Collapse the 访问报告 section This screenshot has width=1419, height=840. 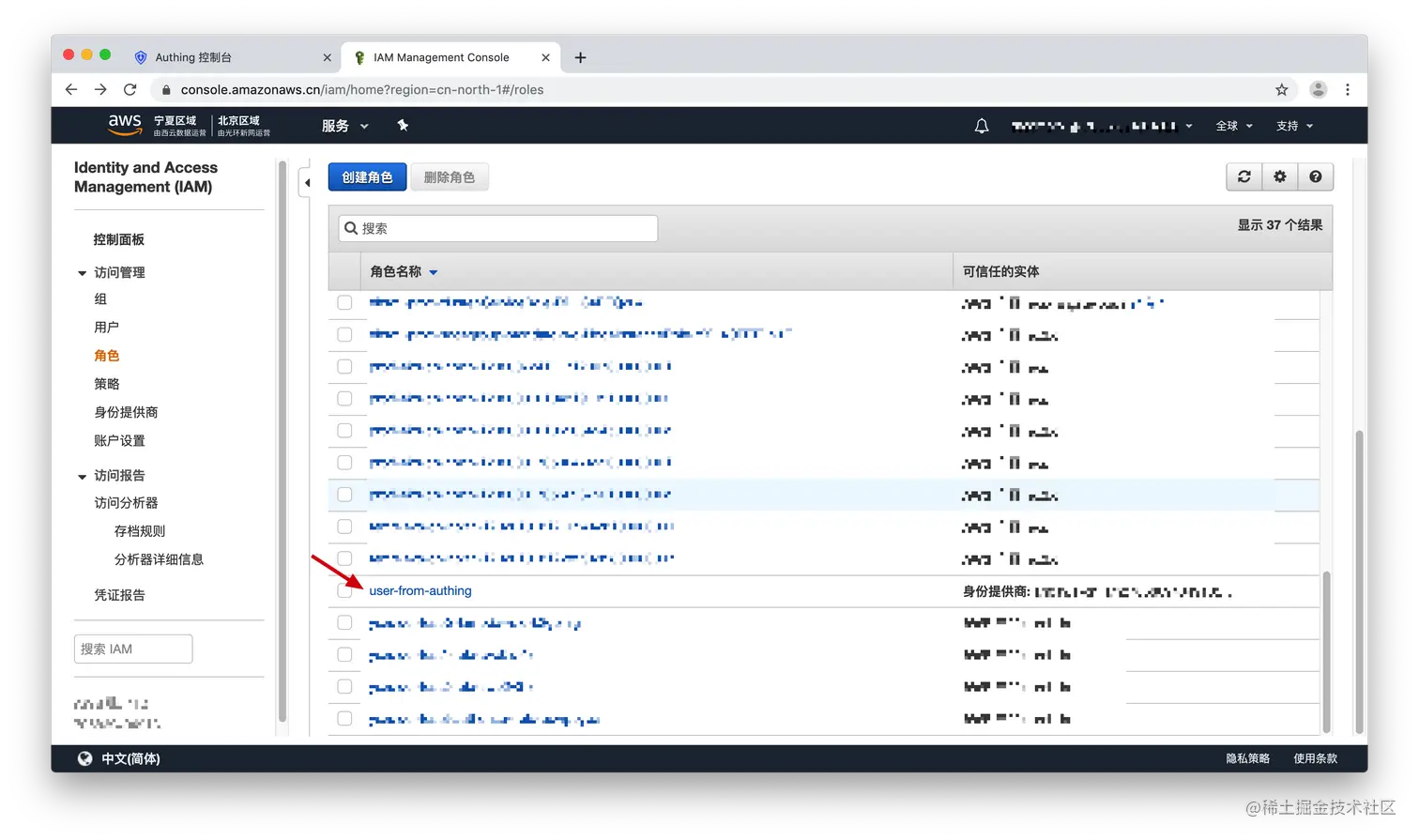tap(82, 476)
